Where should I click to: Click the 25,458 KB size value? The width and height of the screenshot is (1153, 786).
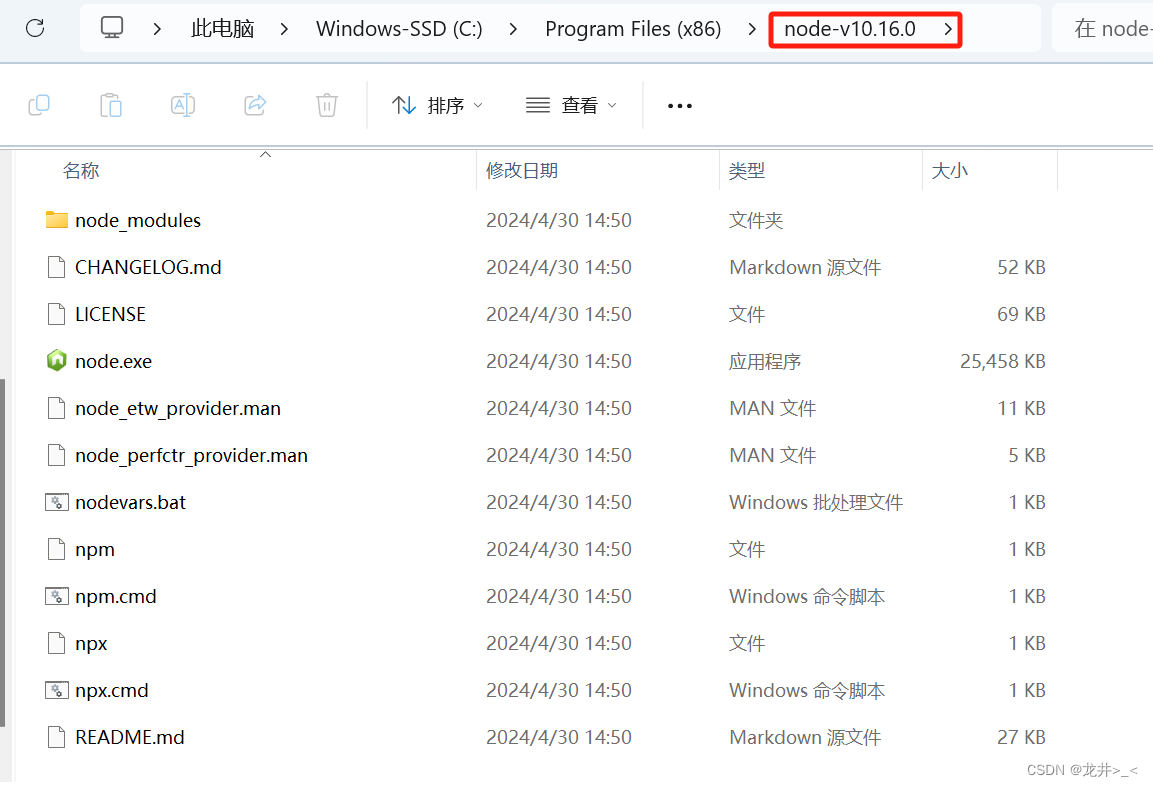(x=1002, y=362)
